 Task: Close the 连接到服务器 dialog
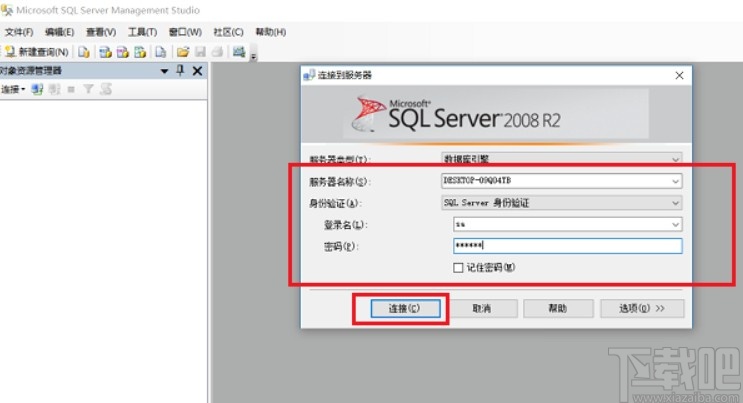click(679, 75)
